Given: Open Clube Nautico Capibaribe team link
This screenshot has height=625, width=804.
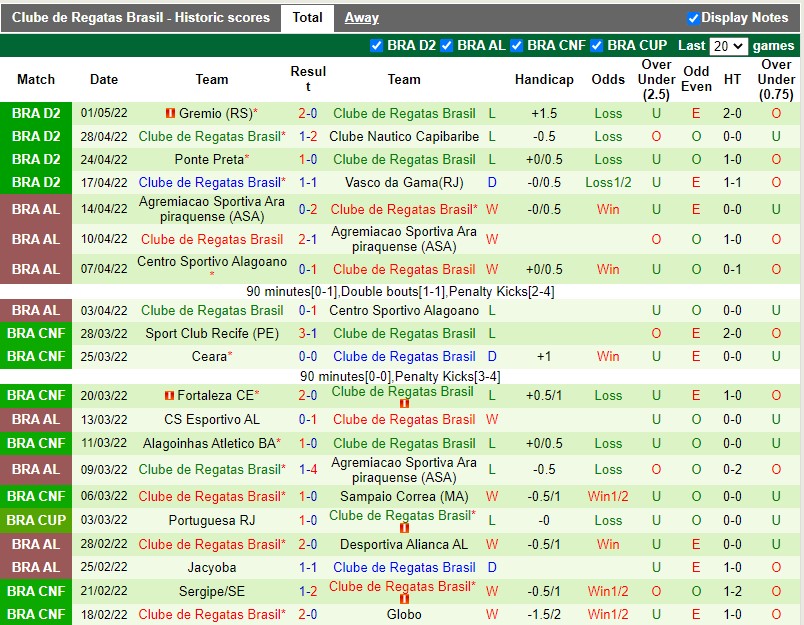Looking at the screenshot, I should pyautogui.click(x=404, y=136).
